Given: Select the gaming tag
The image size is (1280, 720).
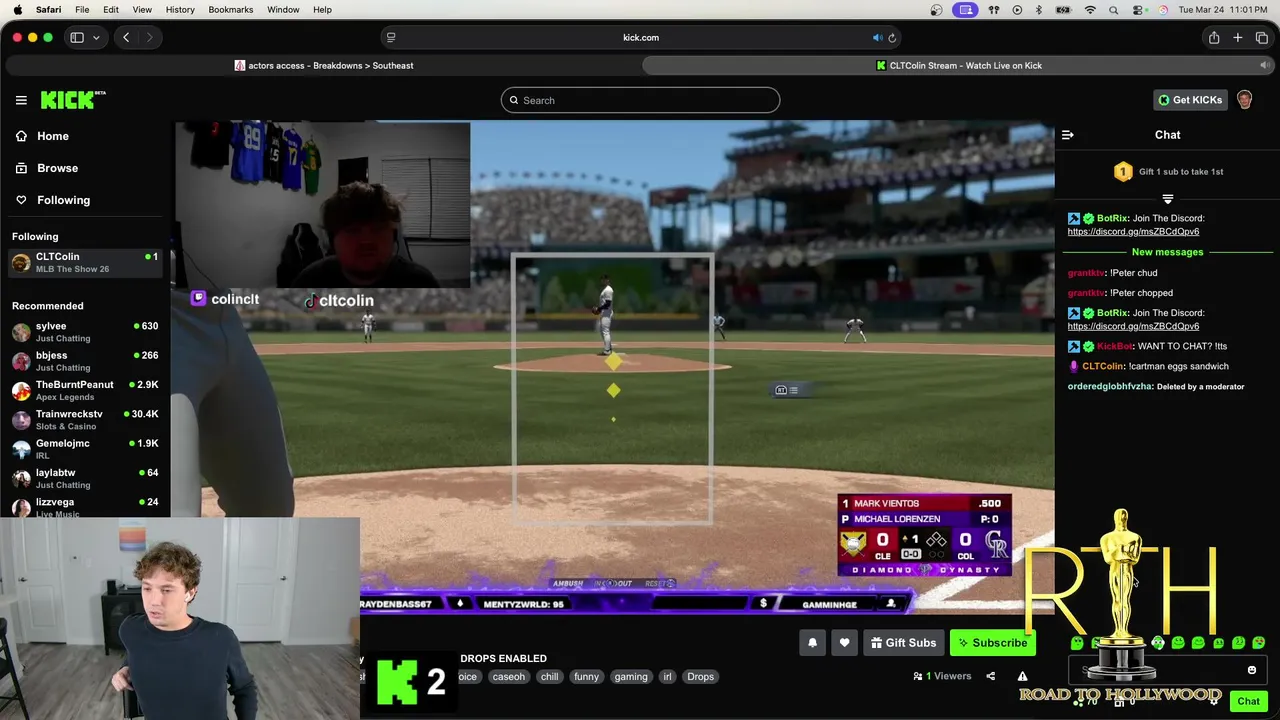Looking at the screenshot, I should (631, 677).
